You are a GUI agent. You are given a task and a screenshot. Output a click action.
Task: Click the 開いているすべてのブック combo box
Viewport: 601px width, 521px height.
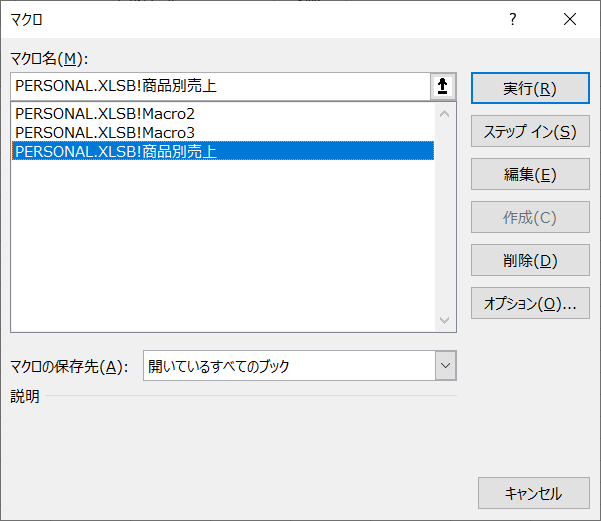pos(288,366)
